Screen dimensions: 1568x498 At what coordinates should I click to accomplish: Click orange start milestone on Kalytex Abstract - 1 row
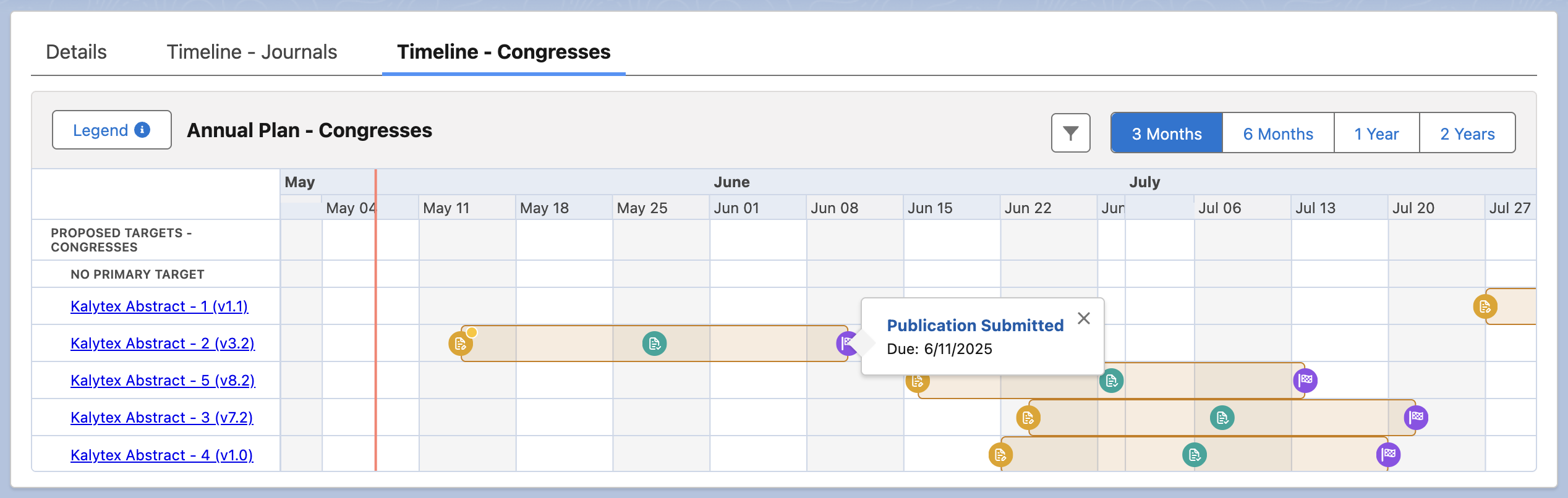tap(1485, 306)
